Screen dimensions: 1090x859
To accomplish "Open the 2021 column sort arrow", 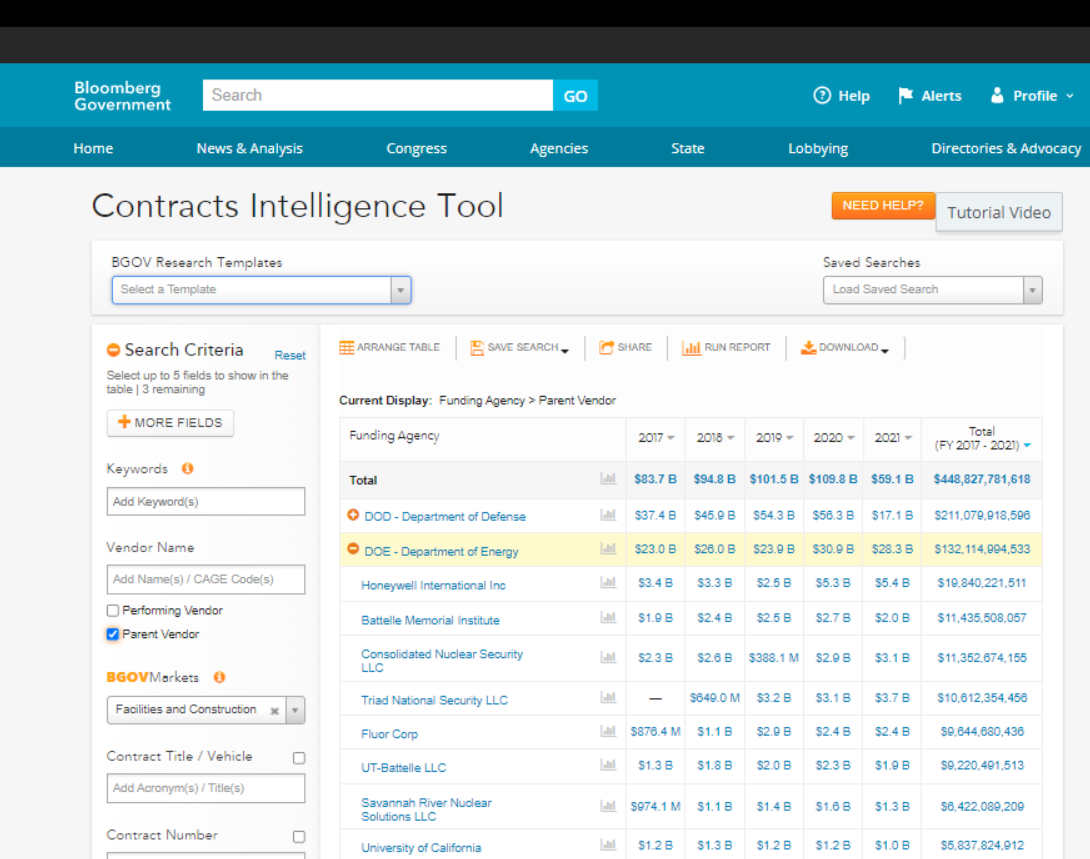I will [x=908, y=438].
